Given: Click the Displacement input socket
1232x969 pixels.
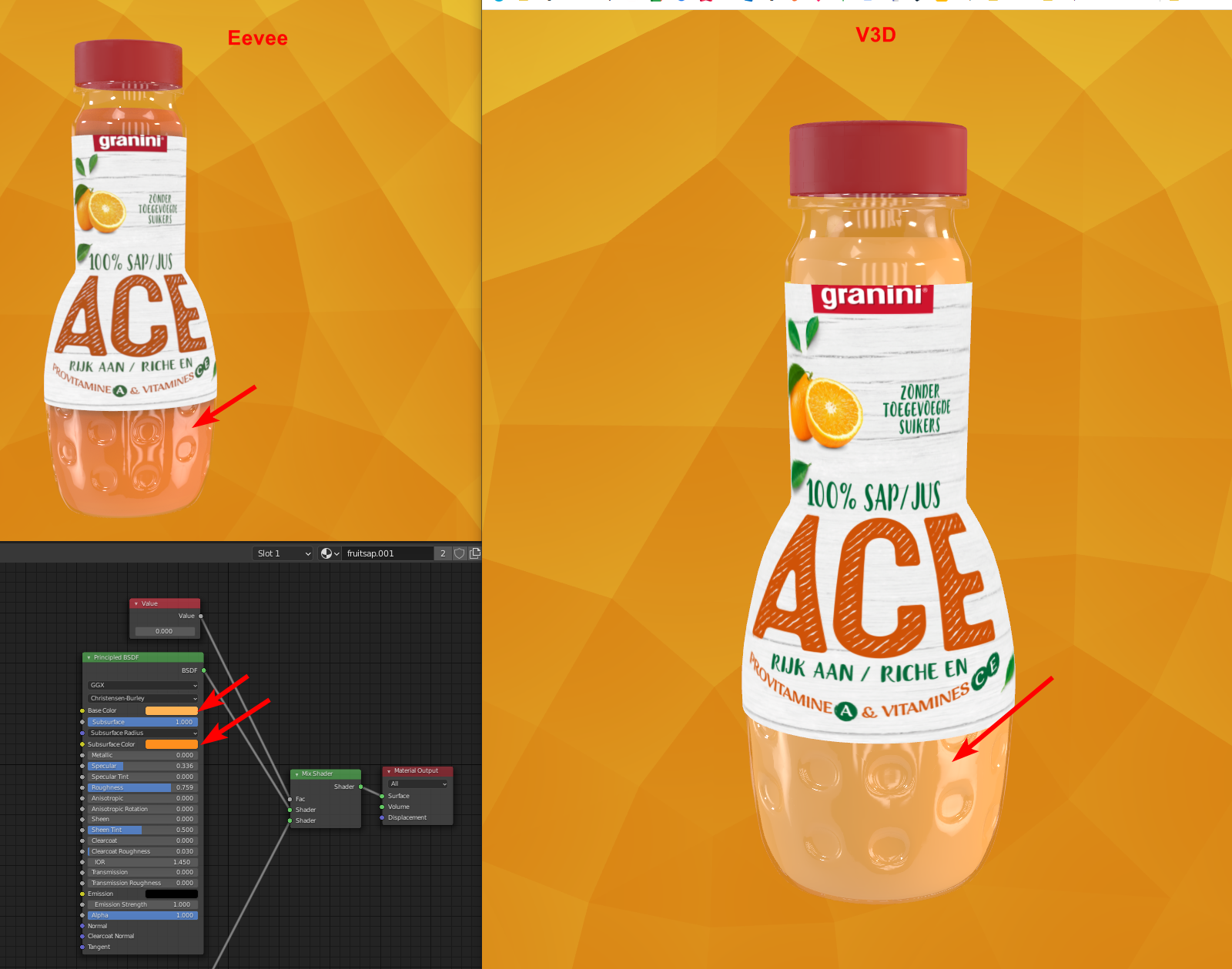Looking at the screenshot, I should pos(382,817).
